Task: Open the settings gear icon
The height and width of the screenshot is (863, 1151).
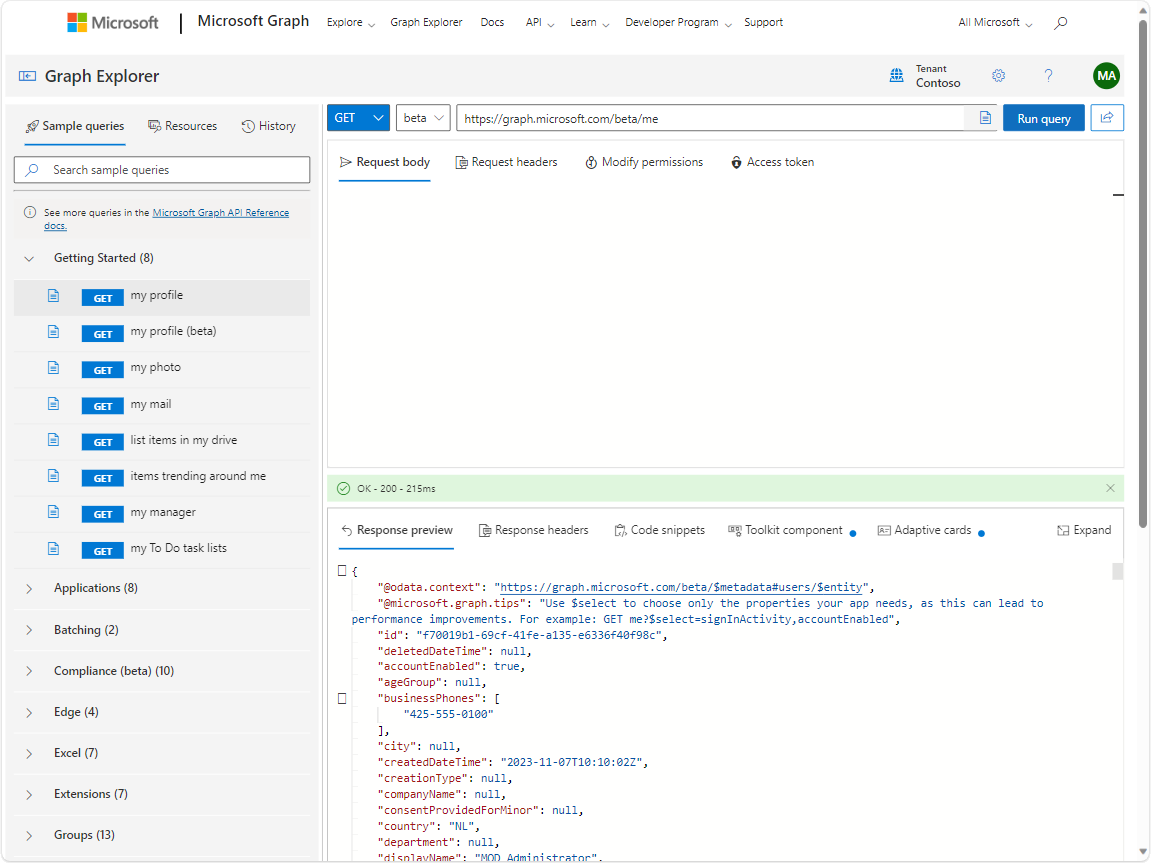Action: click(x=998, y=76)
